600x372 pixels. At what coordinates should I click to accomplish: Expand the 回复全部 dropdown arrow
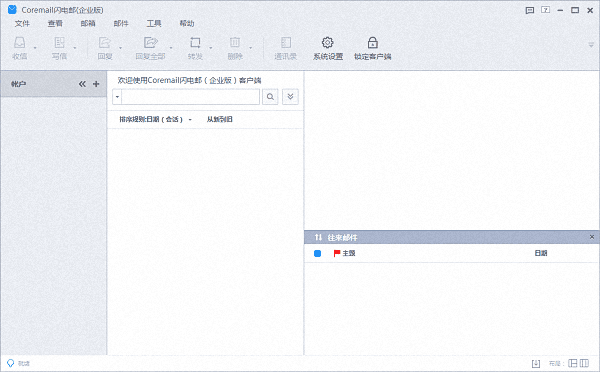(x=171, y=48)
